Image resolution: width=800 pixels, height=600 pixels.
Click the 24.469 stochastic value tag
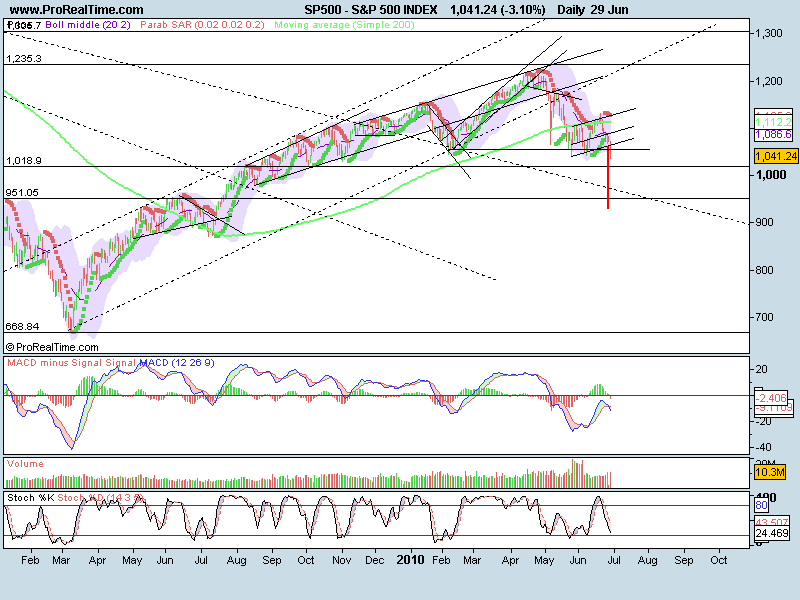772,534
